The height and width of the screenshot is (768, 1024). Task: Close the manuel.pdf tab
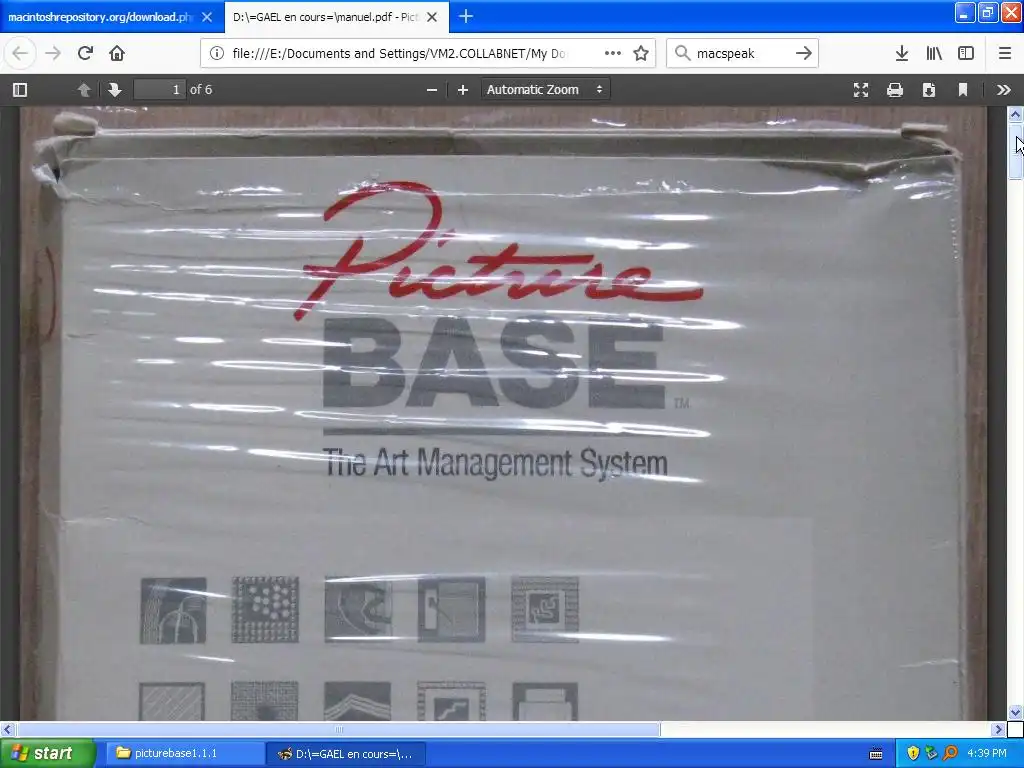click(432, 17)
